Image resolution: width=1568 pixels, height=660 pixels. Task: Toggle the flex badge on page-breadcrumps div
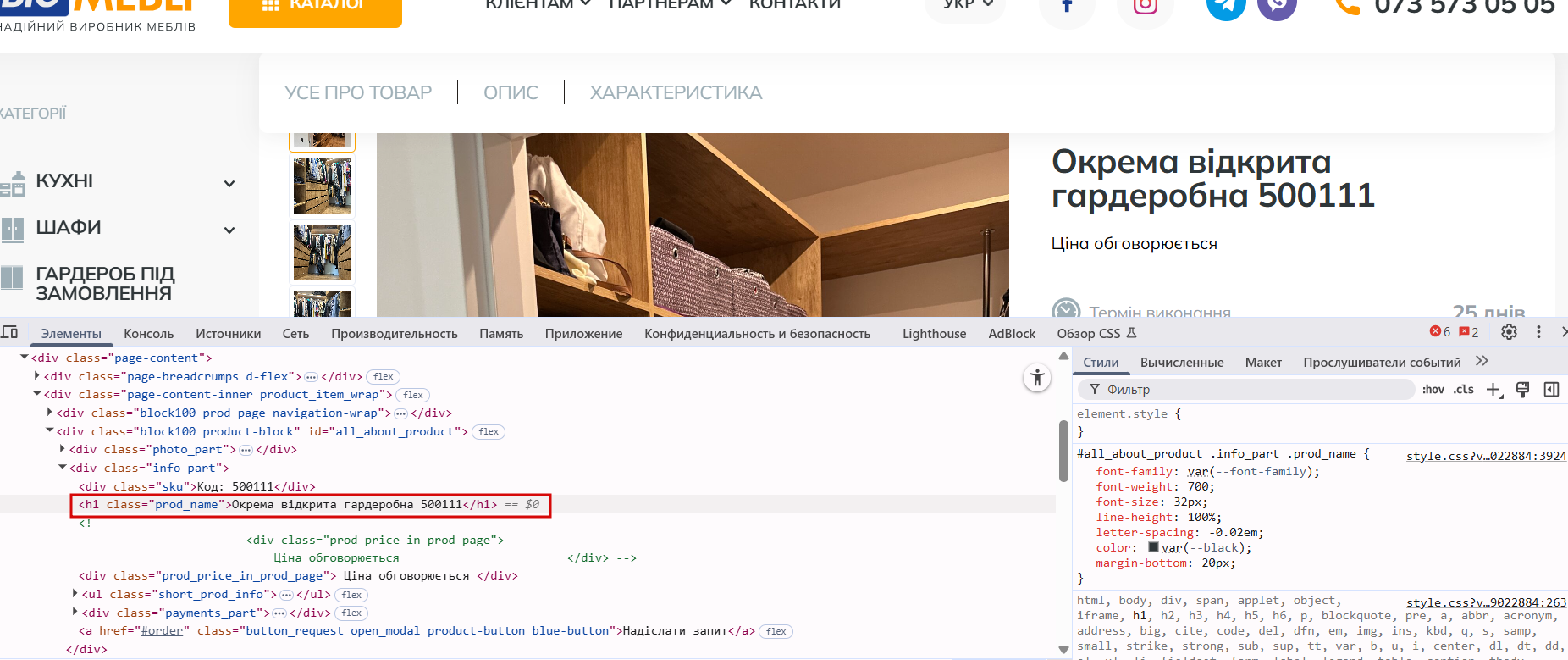[x=384, y=377]
